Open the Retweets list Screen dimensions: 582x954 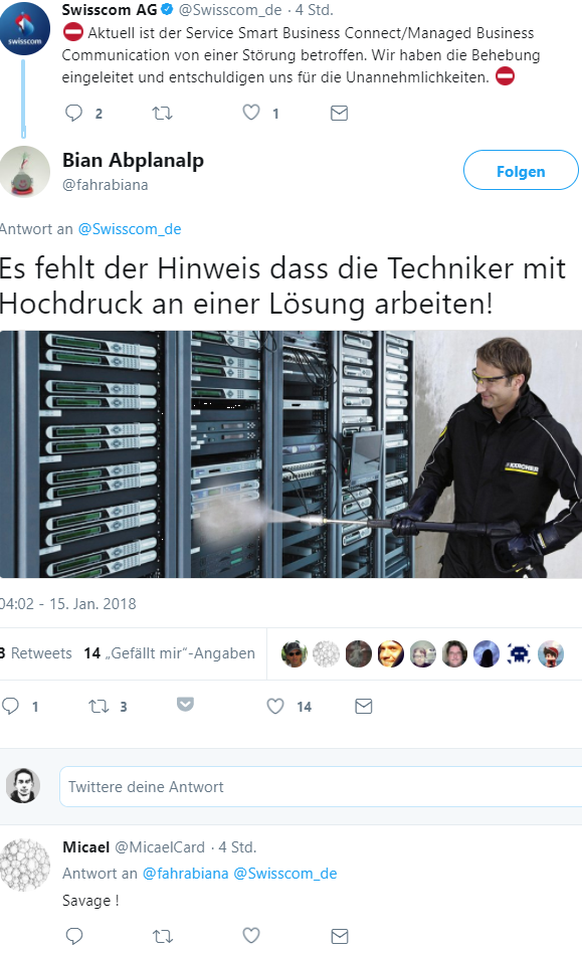pyautogui.click(x=36, y=653)
